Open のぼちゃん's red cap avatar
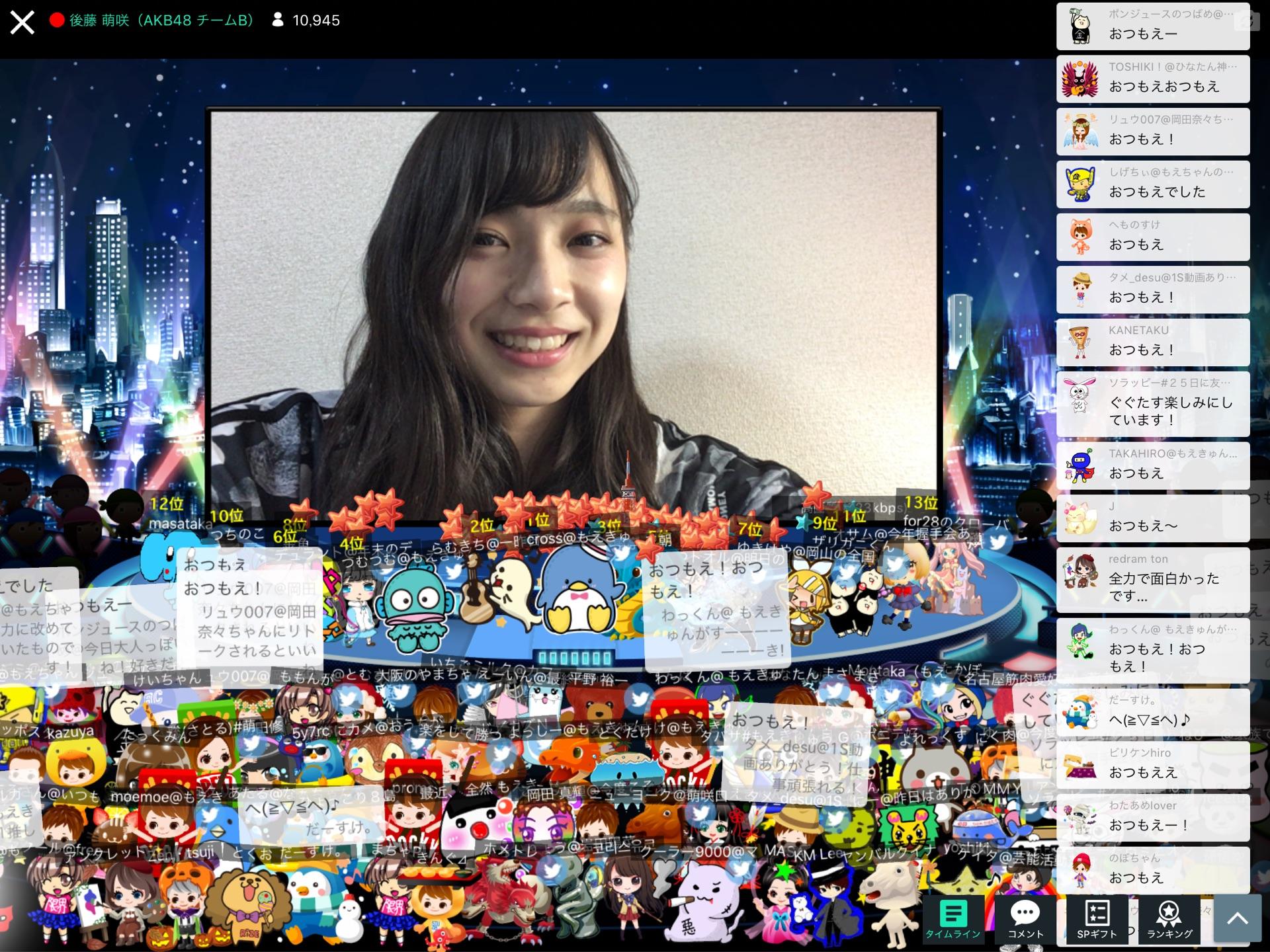 (x=1080, y=871)
